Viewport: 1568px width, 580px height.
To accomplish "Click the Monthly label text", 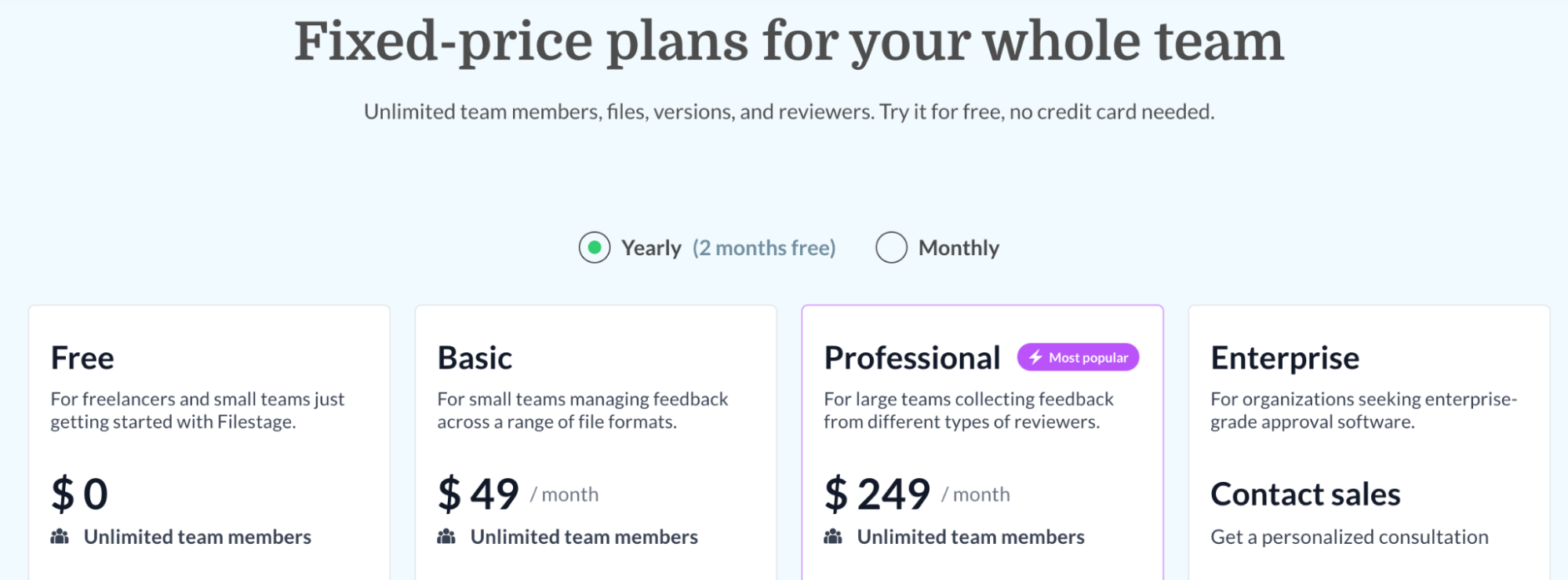I will 959,248.
